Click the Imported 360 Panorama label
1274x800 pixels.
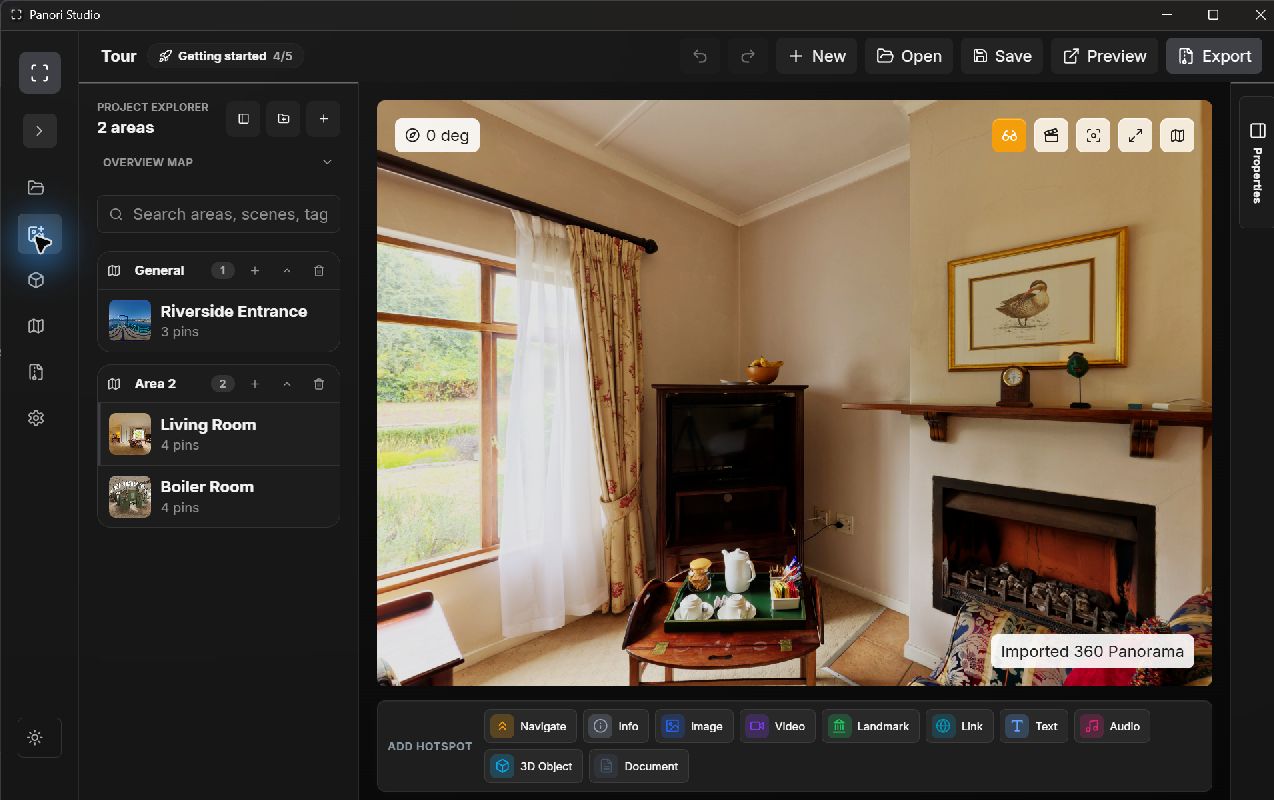pos(1092,651)
